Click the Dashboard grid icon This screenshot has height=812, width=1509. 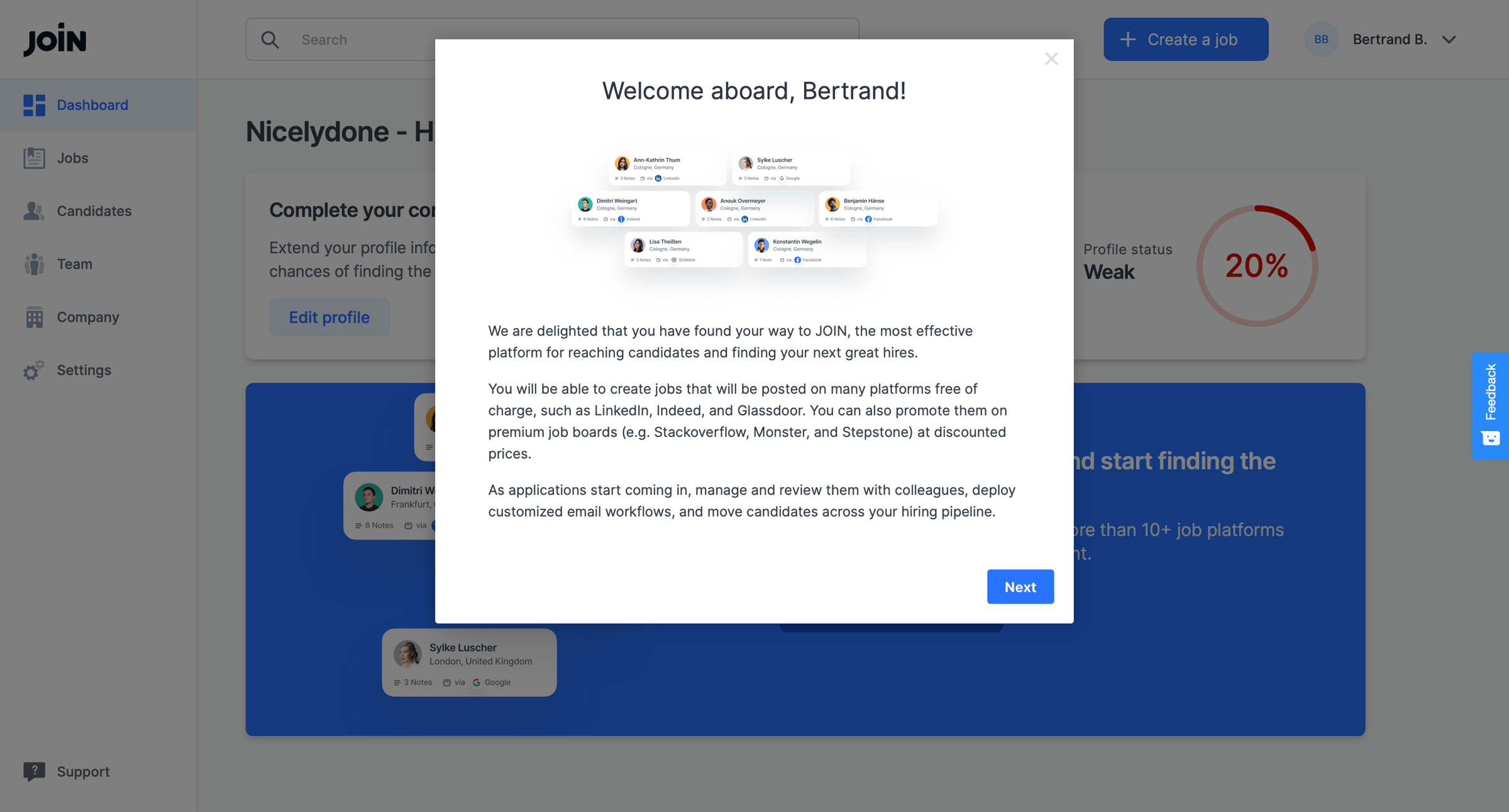34,105
